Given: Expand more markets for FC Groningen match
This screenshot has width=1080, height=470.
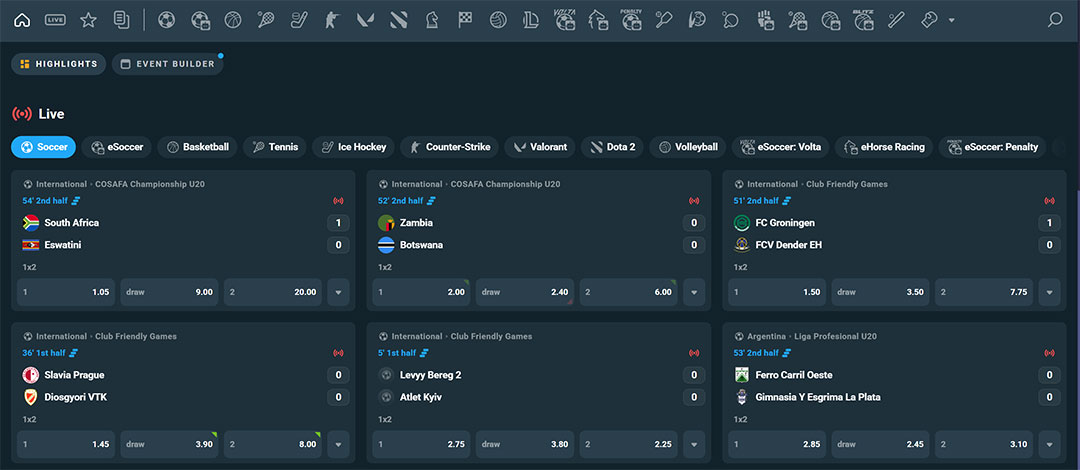Looking at the screenshot, I should click(1049, 292).
